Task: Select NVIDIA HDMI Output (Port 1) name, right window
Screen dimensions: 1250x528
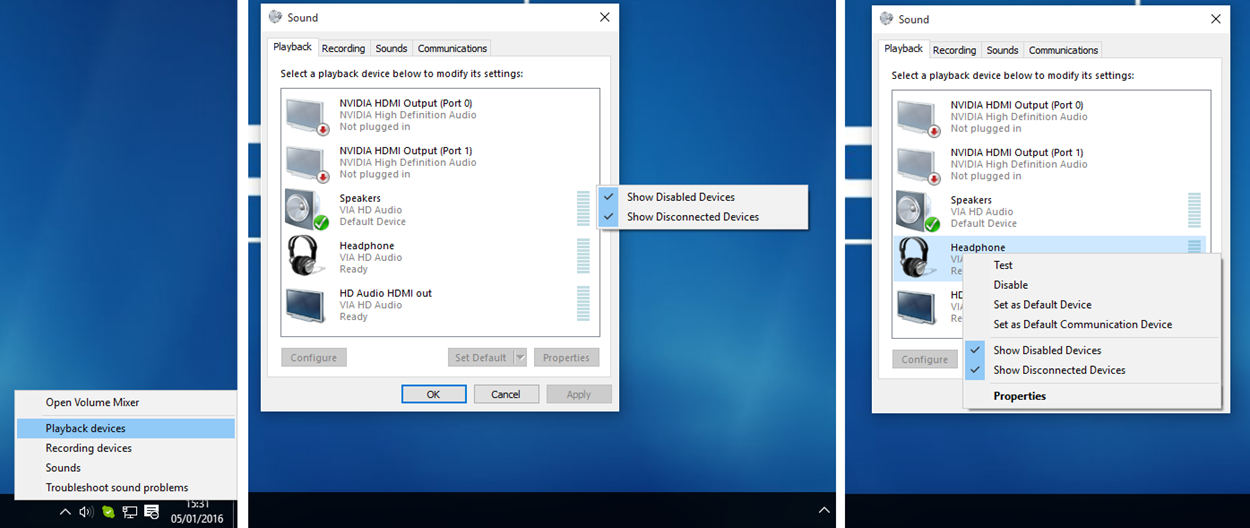Action: [1017, 153]
